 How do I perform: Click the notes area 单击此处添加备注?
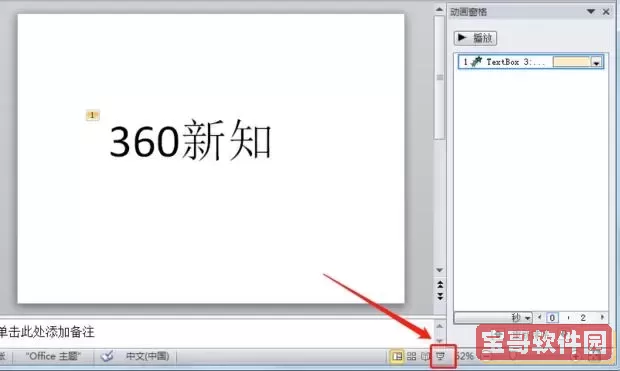[47, 332]
